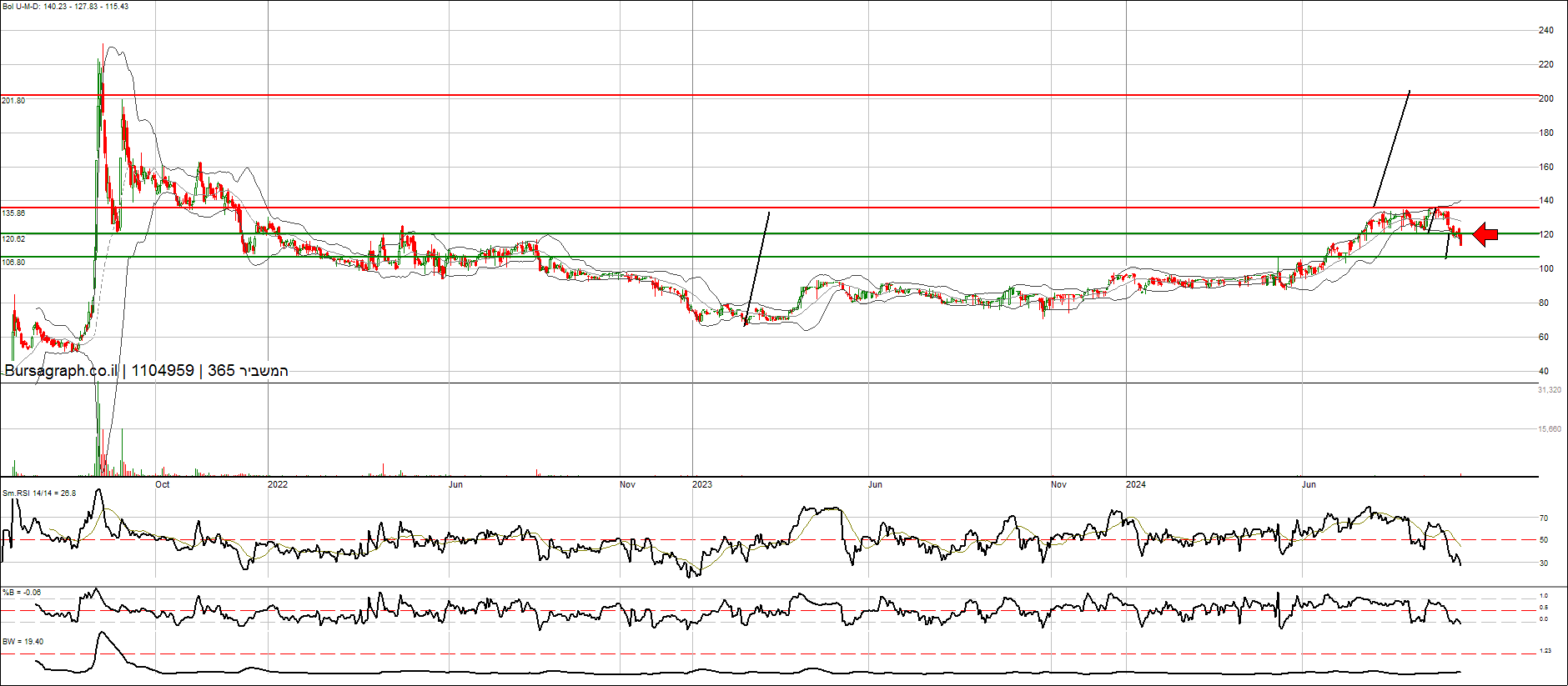This screenshot has height=686, width=1568.
Task: Click the red arrow marker near current price
Action: click(x=1485, y=235)
